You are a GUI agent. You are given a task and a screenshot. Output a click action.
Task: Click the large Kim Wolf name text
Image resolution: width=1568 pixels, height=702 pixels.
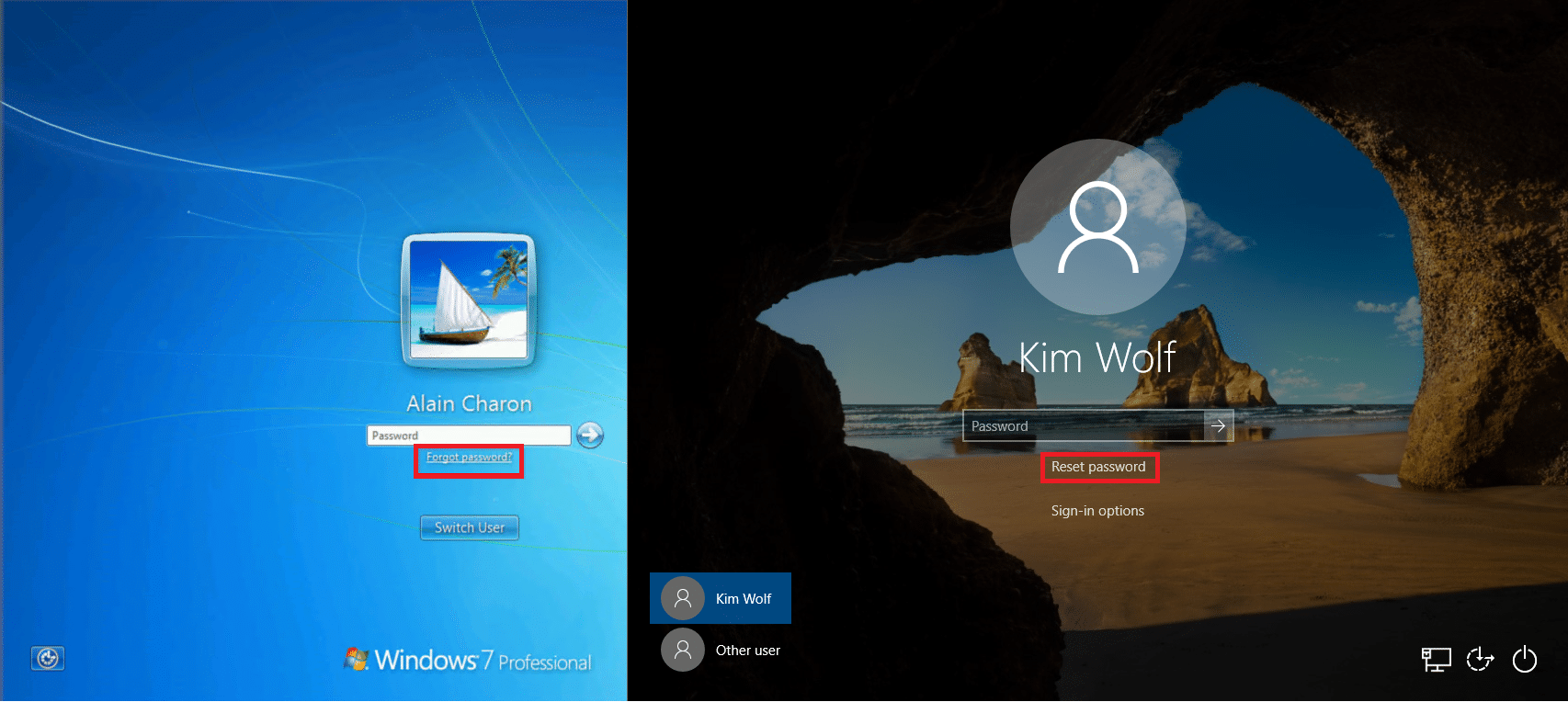click(x=1097, y=357)
